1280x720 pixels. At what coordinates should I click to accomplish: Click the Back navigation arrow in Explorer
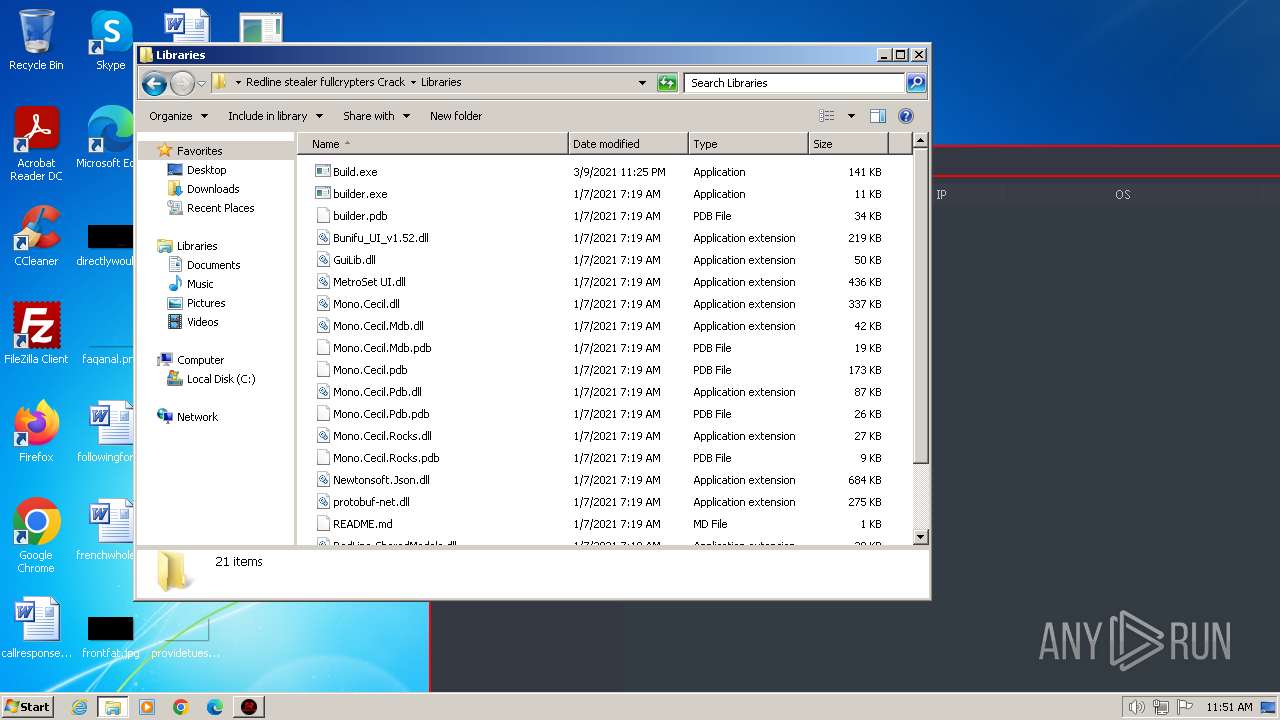(154, 83)
